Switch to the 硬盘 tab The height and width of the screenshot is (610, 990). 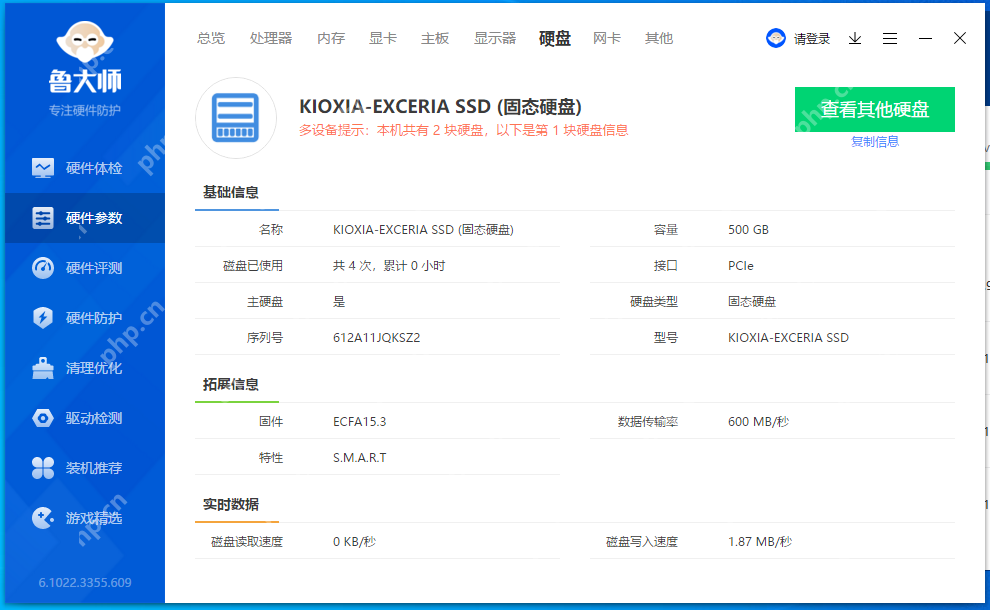pyautogui.click(x=554, y=38)
